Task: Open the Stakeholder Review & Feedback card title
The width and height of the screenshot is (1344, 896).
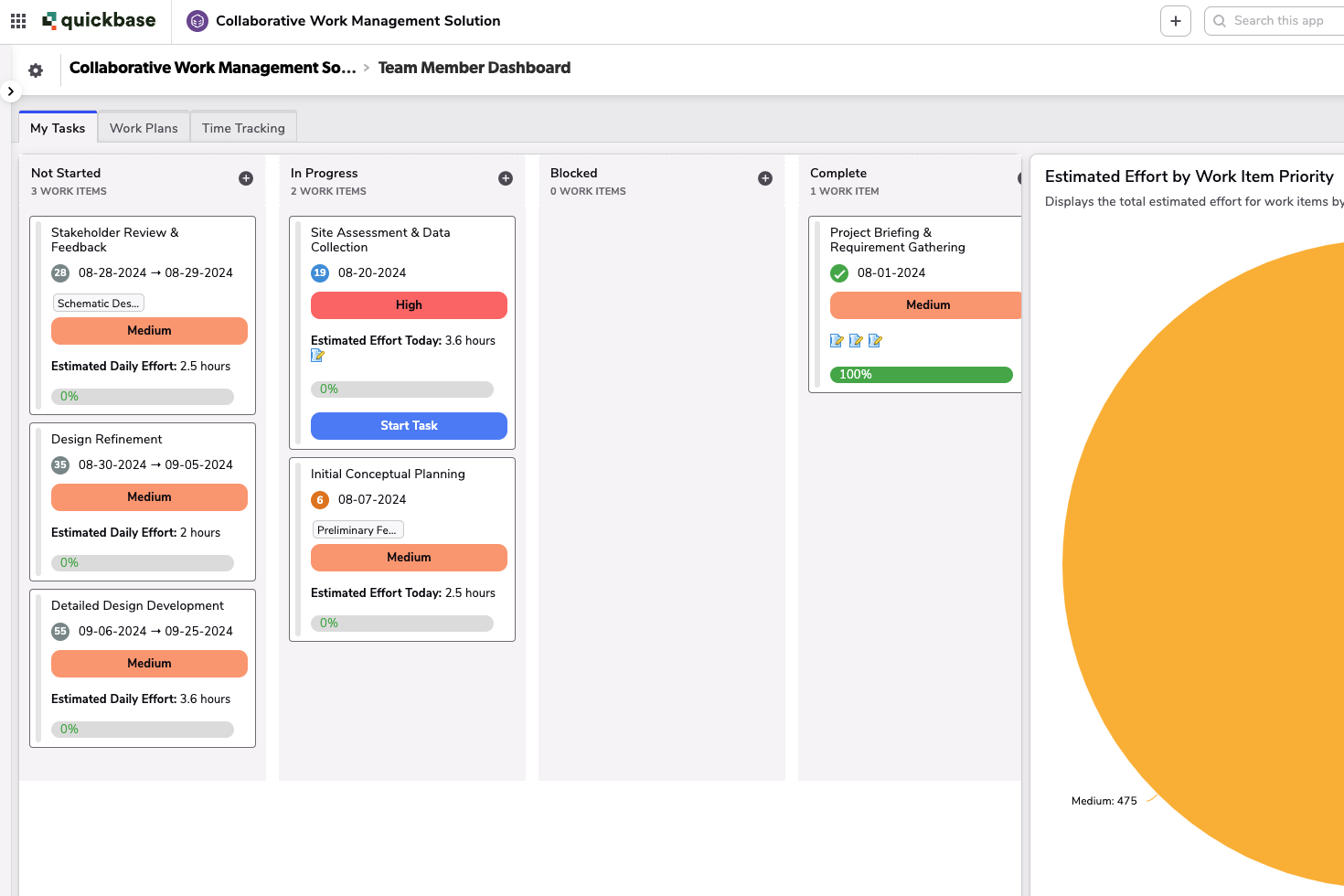Action: 115,240
